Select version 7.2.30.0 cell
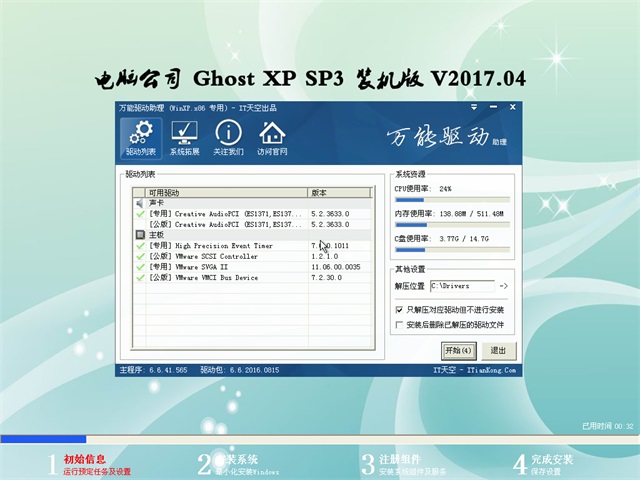Viewport: 640px width, 480px height. [x=327, y=278]
